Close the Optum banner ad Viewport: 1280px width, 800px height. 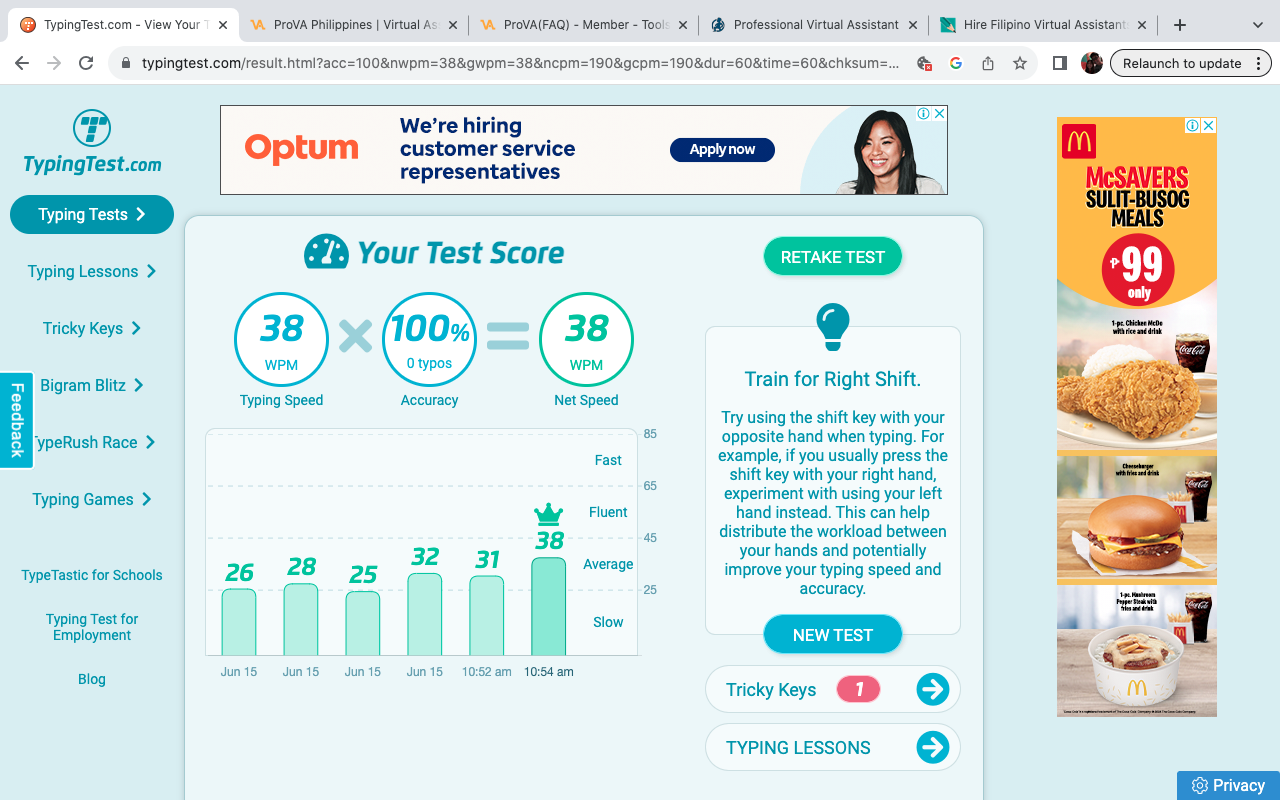coord(939,114)
